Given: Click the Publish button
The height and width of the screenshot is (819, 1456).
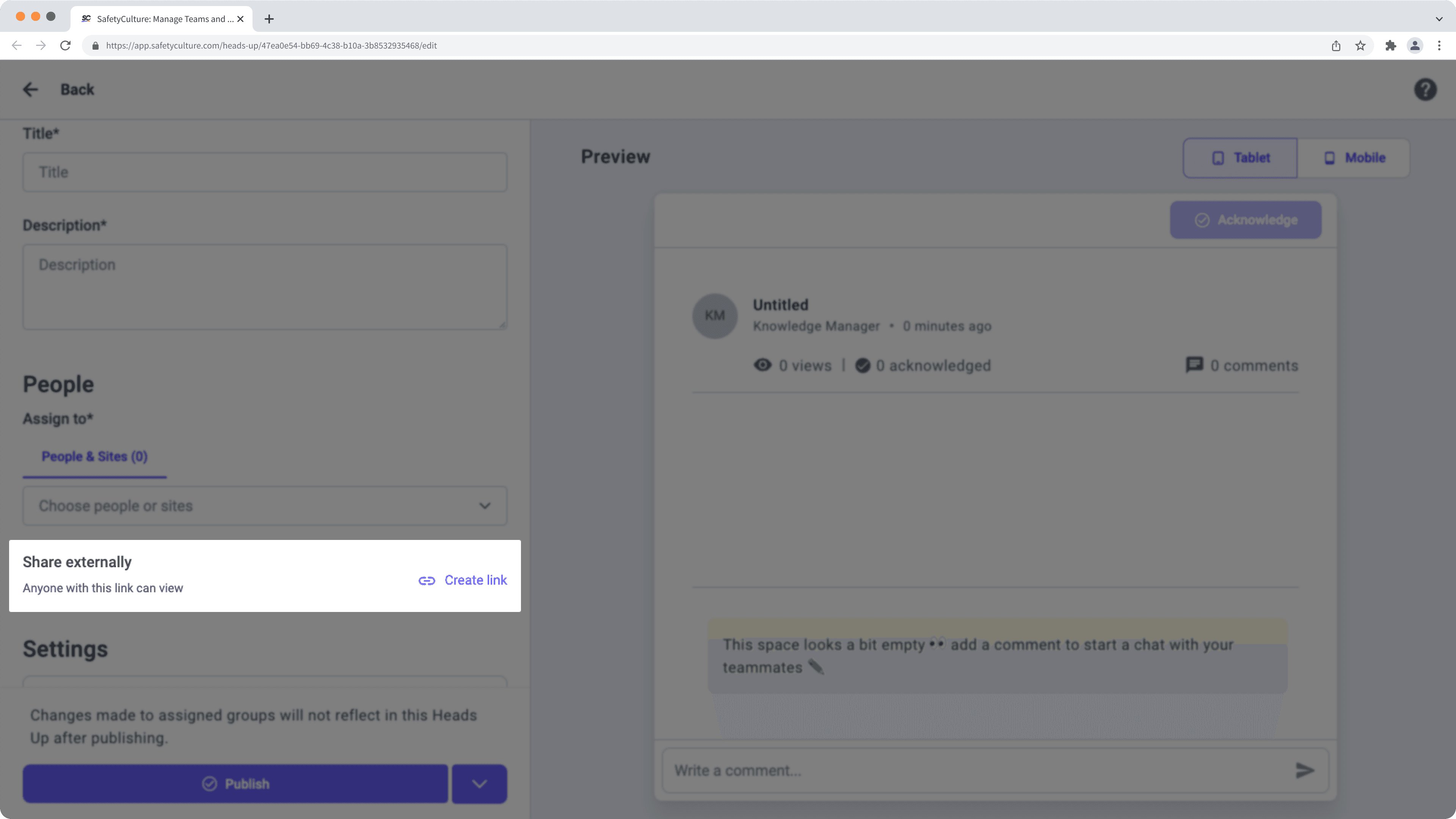Looking at the screenshot, I should 235,783.
